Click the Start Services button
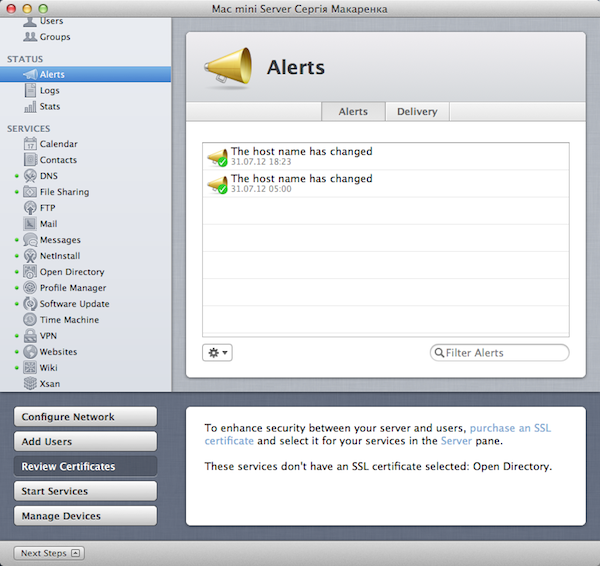The image size is (600, 566). click(85, 491)
